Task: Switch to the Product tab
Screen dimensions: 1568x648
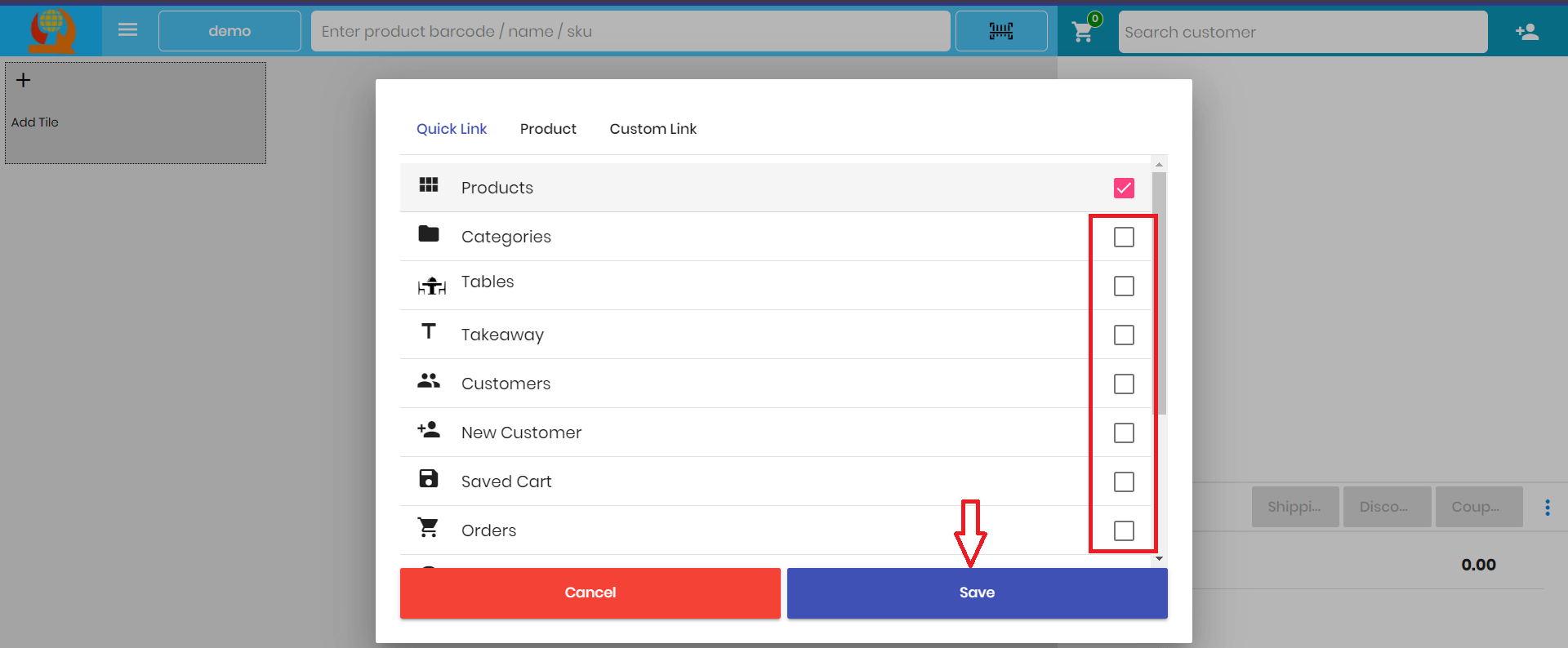Action: click(x=548, y=129)
